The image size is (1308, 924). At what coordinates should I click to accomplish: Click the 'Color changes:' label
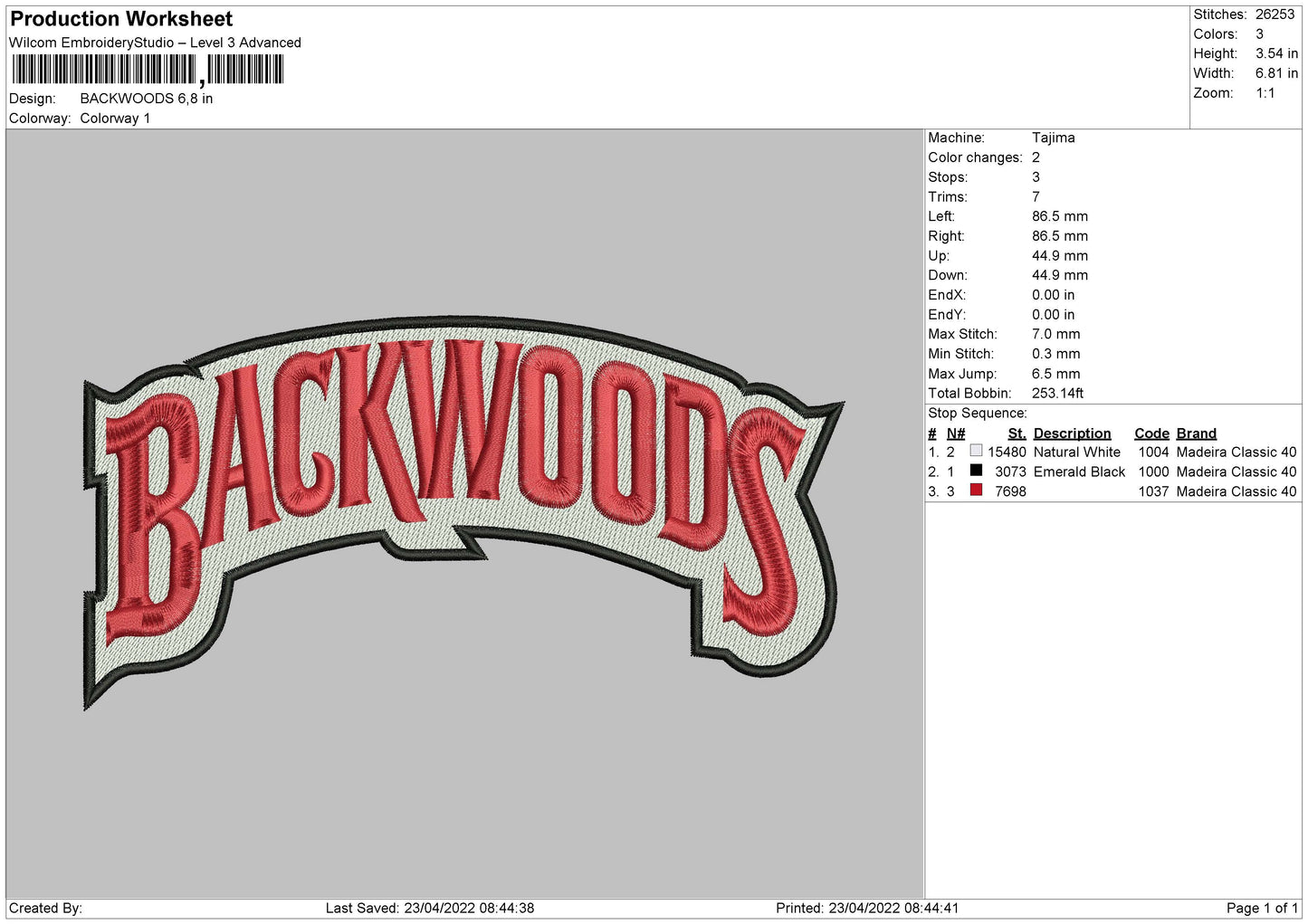975,157
